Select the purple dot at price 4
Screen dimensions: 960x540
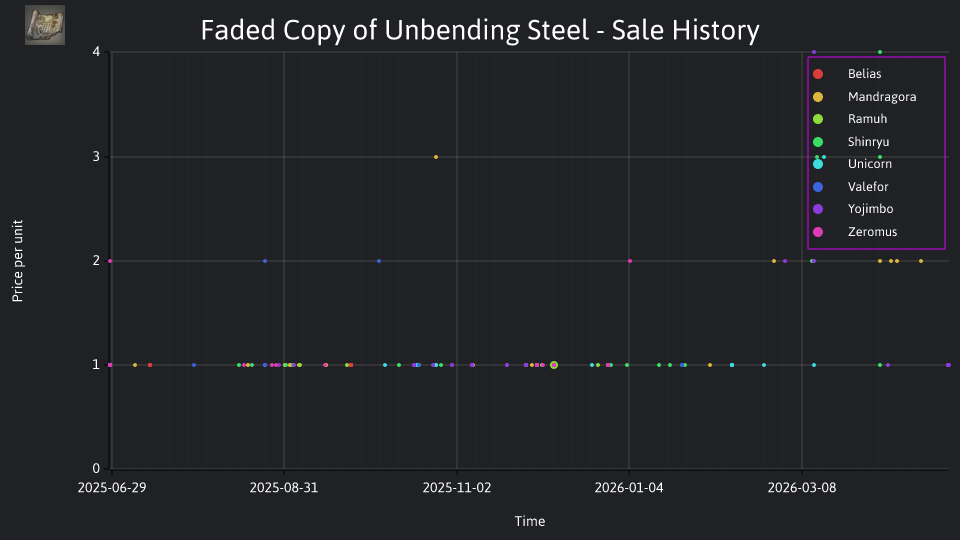(814, 53)
